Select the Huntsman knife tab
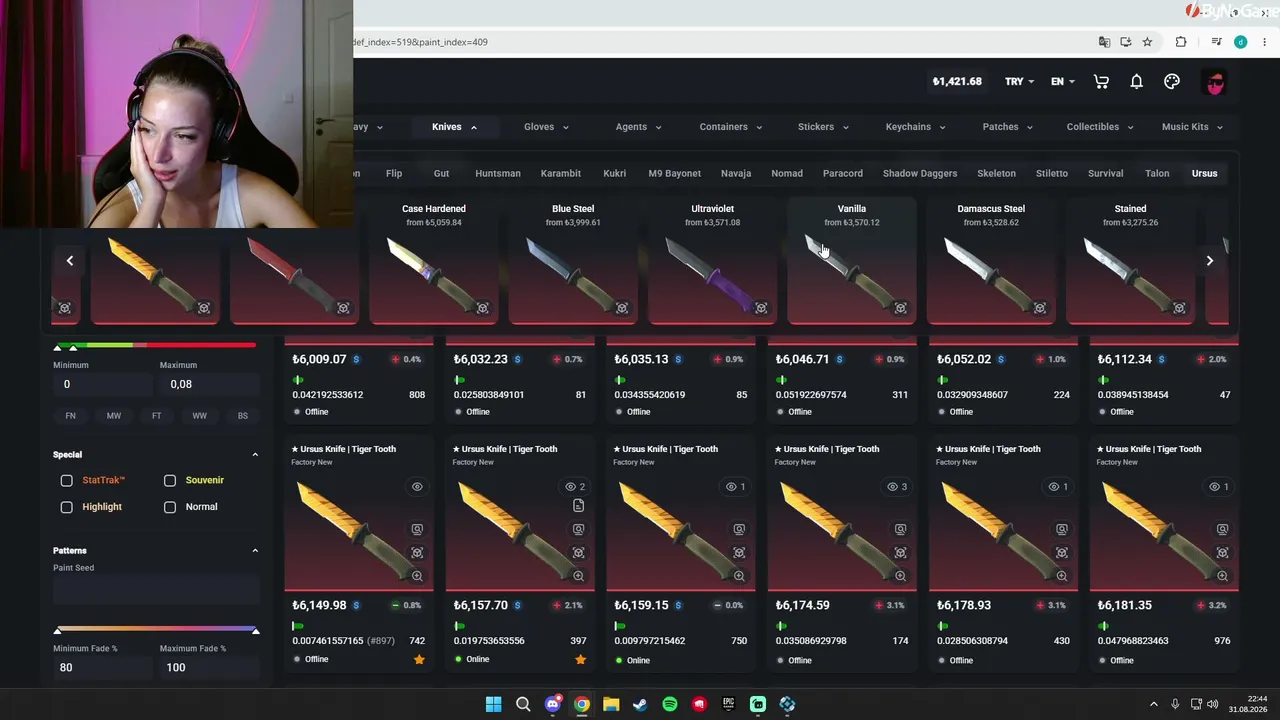Viewport: 1280px width, 720px height. [x=497, y=174]
